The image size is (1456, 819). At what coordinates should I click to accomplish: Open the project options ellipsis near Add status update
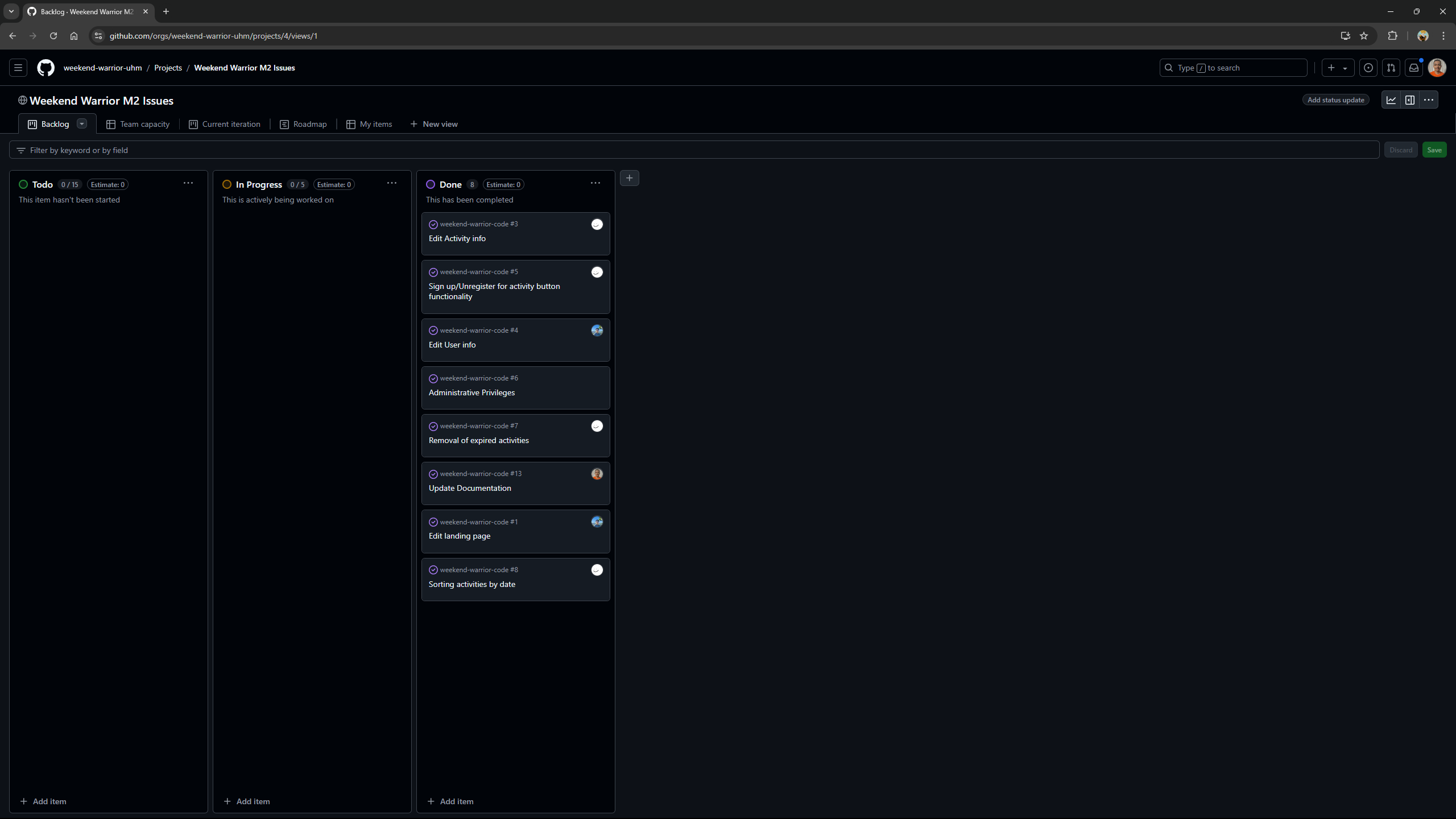coord(1429,100)
